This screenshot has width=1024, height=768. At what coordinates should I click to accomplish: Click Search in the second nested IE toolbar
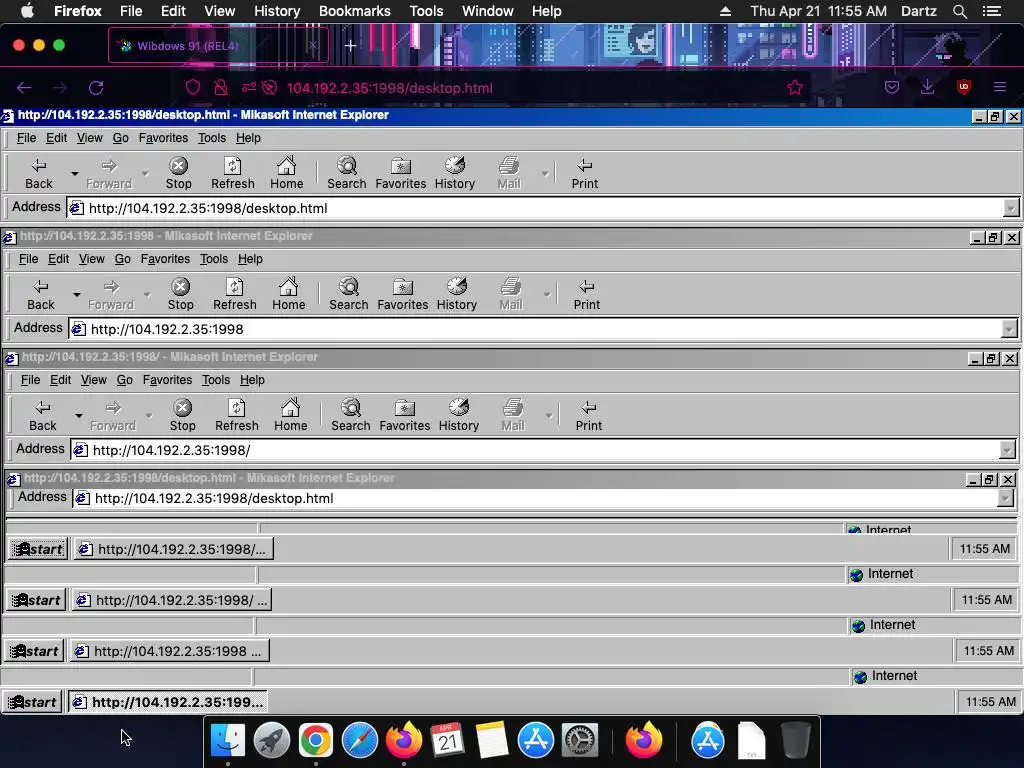[x=349, y=295]
